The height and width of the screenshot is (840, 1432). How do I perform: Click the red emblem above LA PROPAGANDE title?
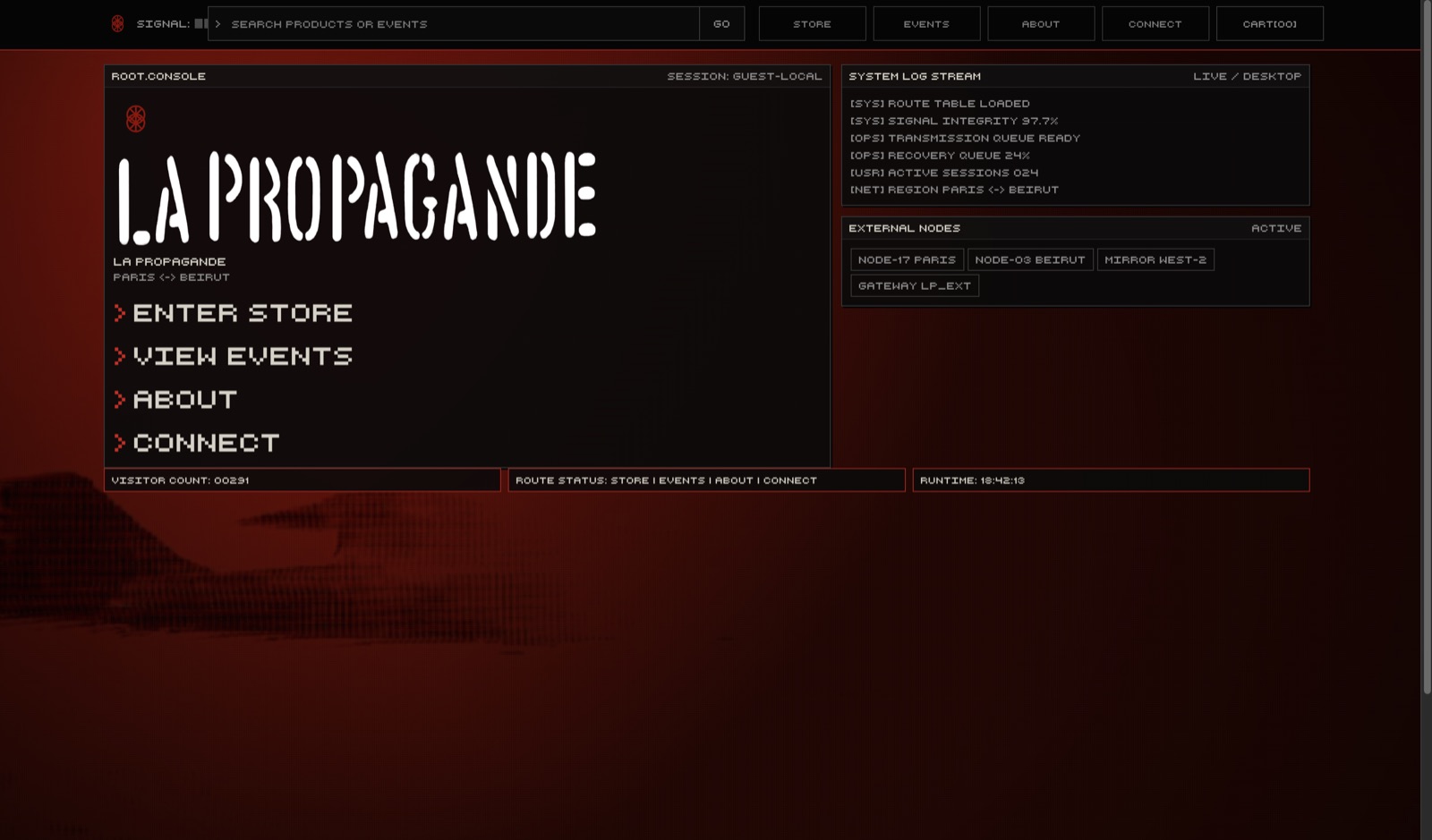[136, 119]
